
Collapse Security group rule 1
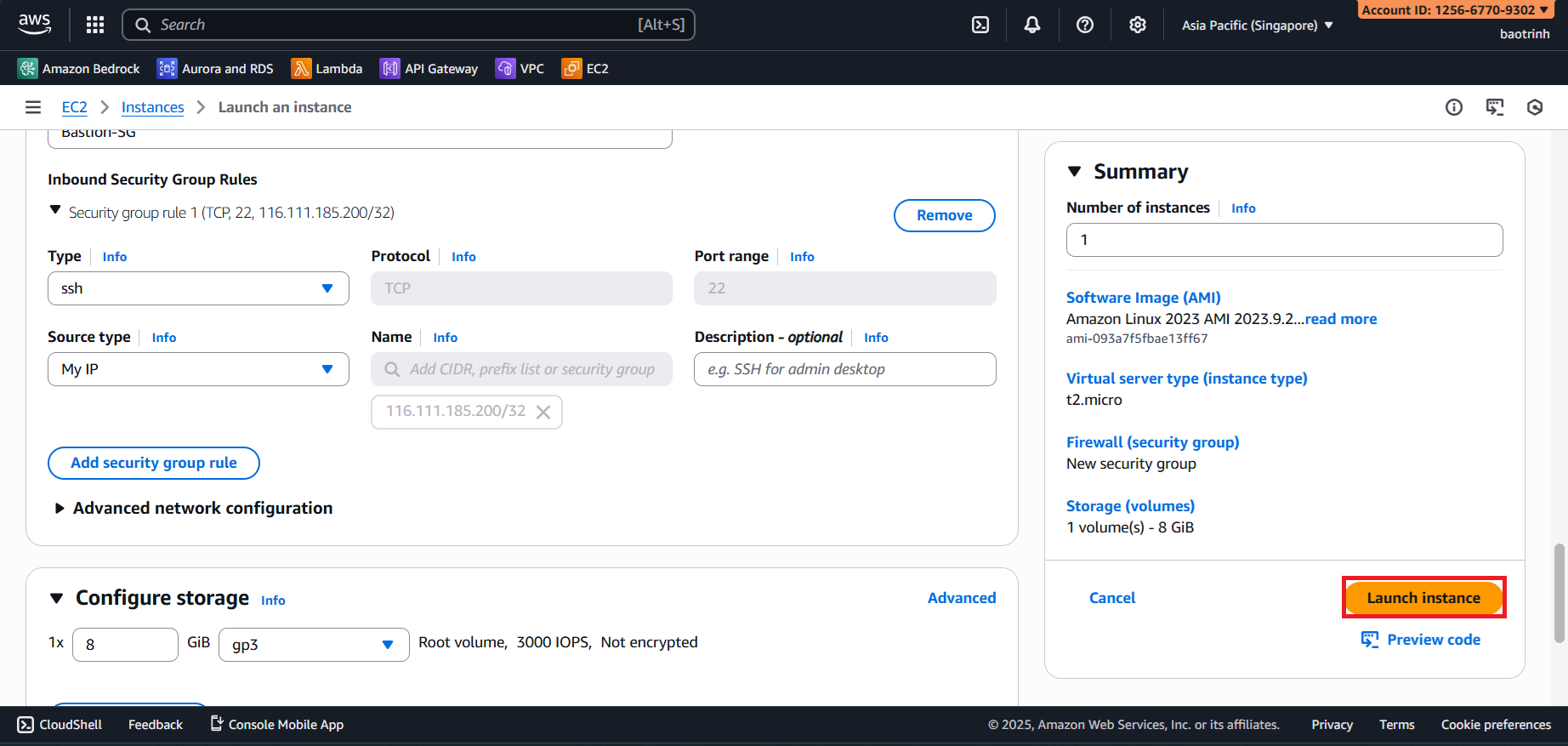[55, 210]
